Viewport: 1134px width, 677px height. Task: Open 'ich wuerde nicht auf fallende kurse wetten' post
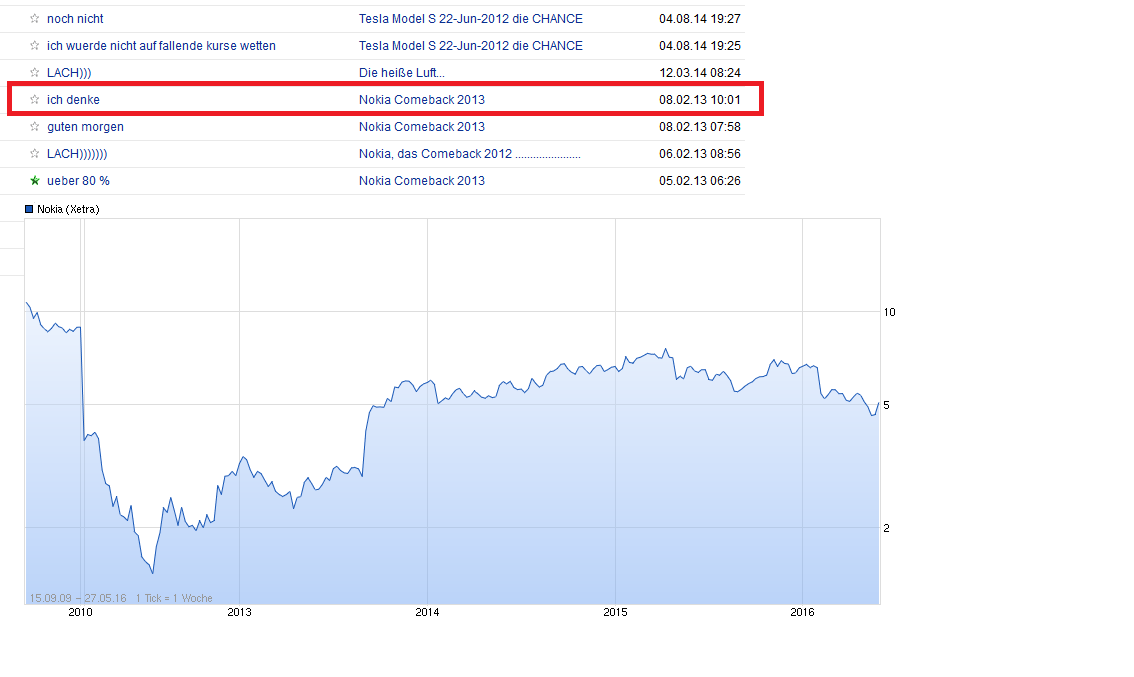click(161, 46)
